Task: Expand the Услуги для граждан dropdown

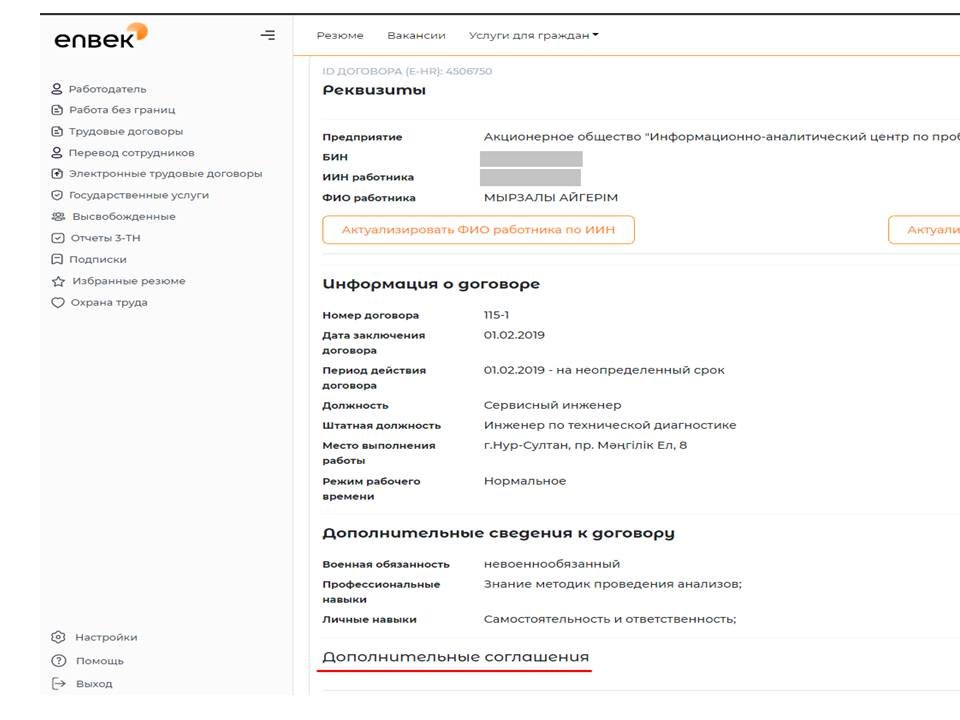Action: tap(533, 36)
